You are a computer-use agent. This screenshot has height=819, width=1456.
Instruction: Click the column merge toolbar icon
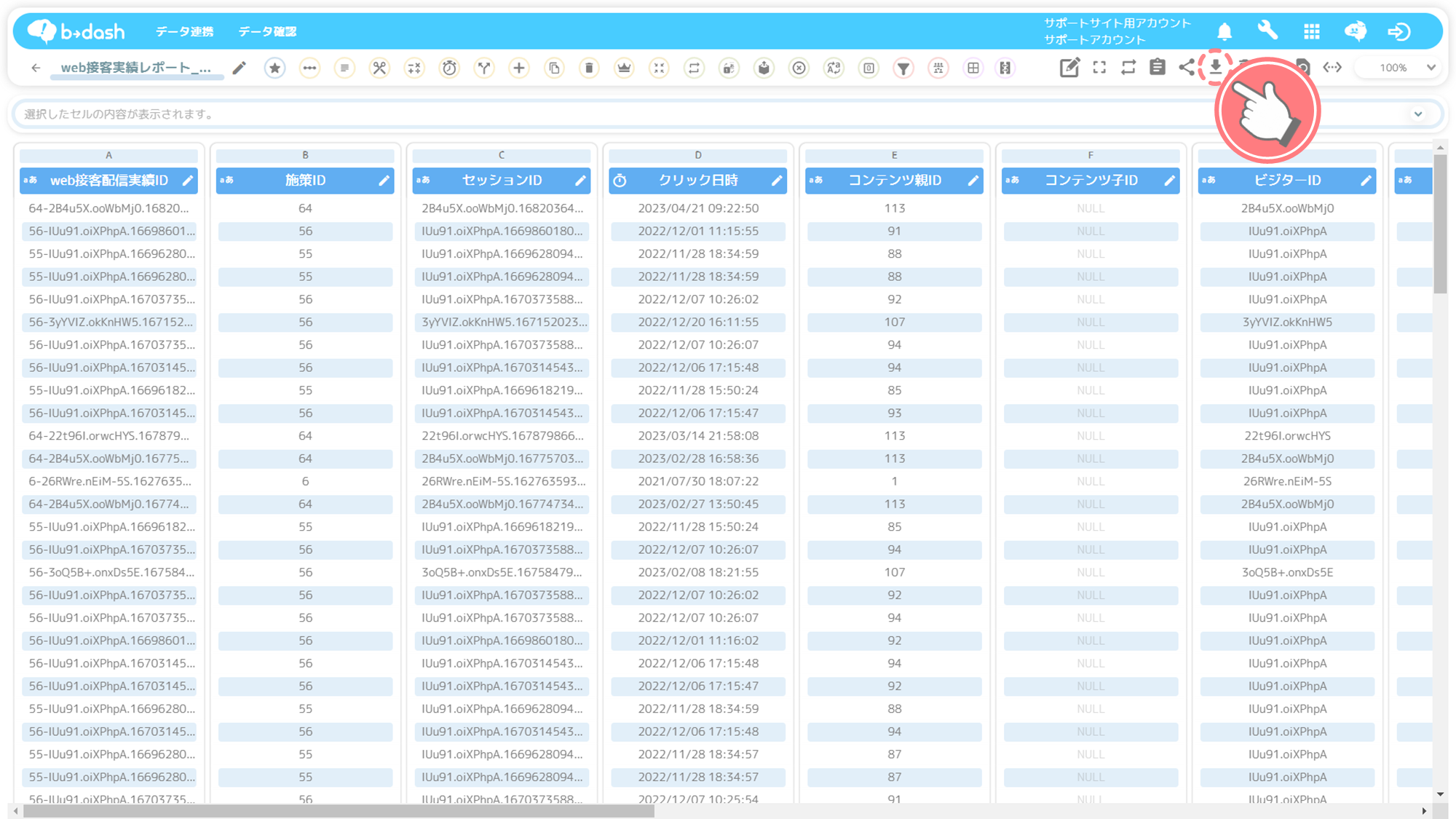click(1005, 68)
